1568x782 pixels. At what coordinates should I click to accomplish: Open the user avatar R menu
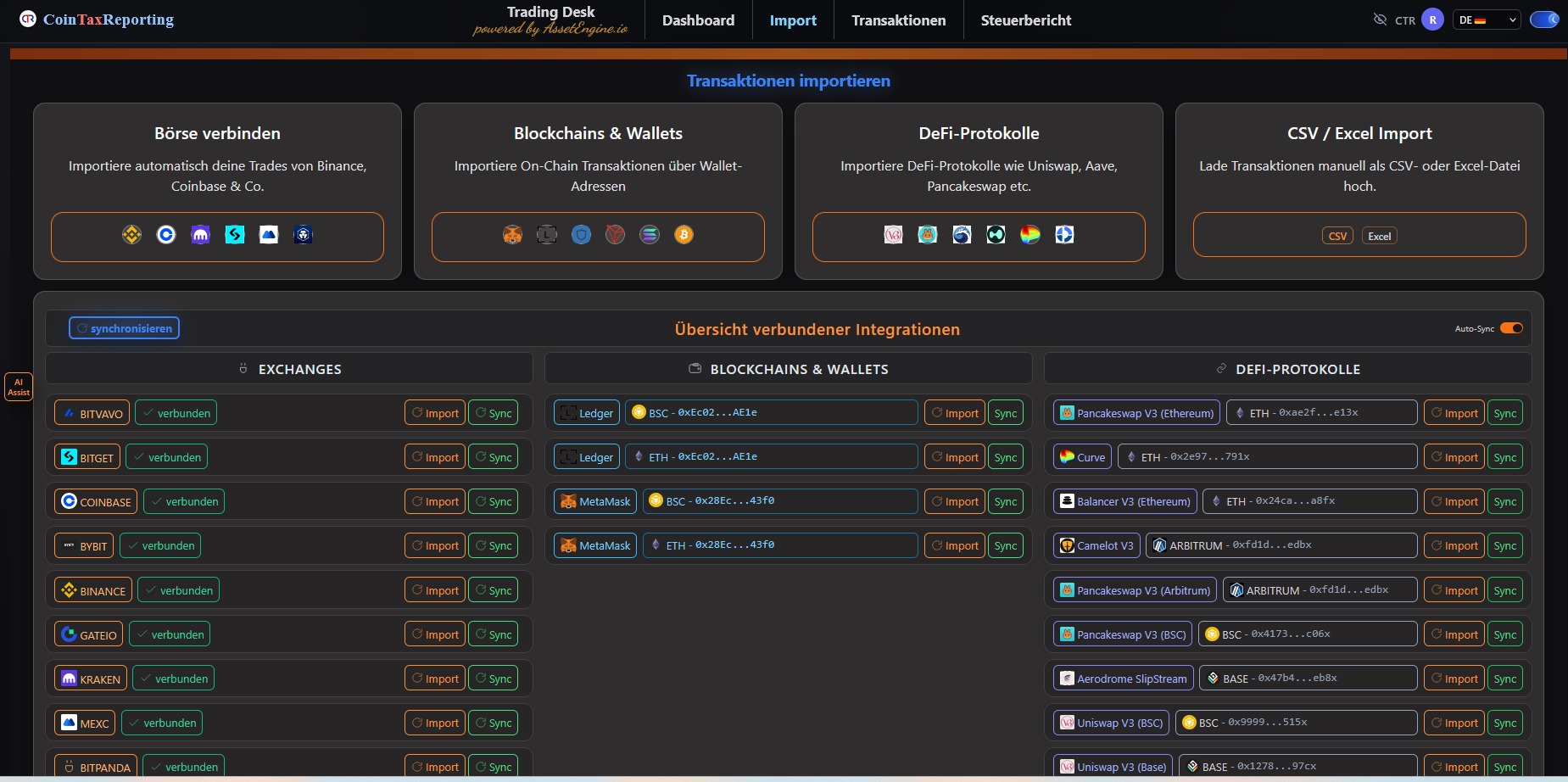pyautogui.click(x=1433, y=20)
